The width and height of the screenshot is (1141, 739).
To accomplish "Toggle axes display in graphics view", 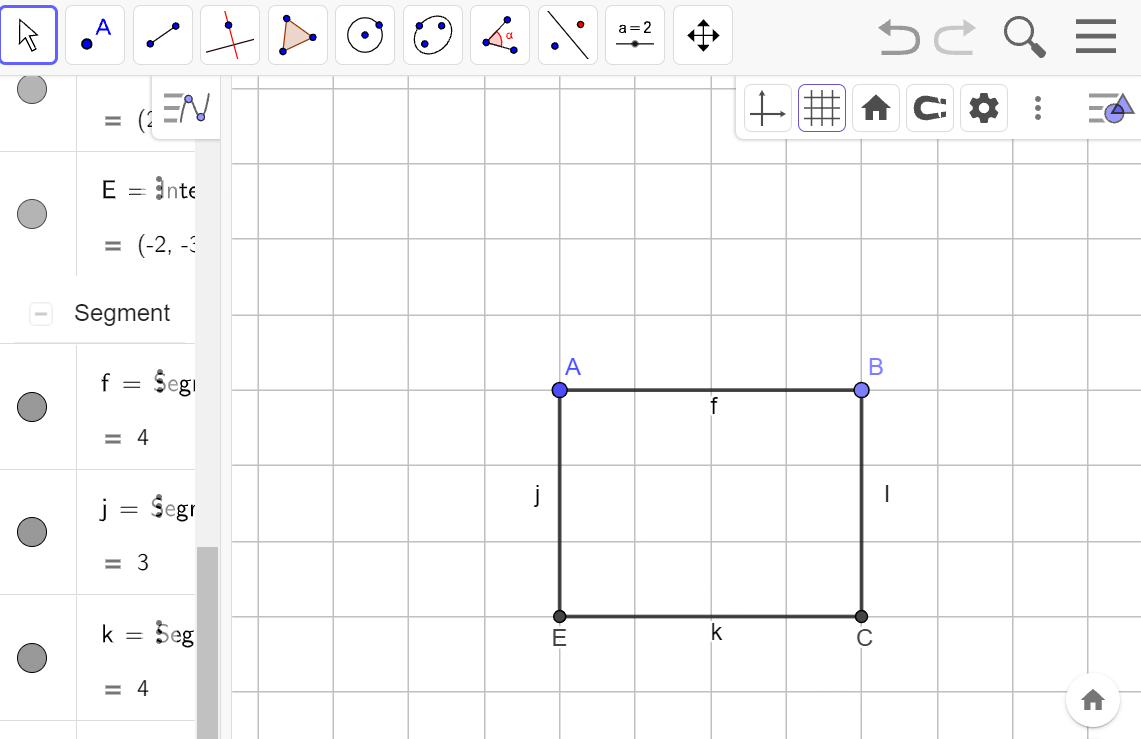I will pos(768,108).
